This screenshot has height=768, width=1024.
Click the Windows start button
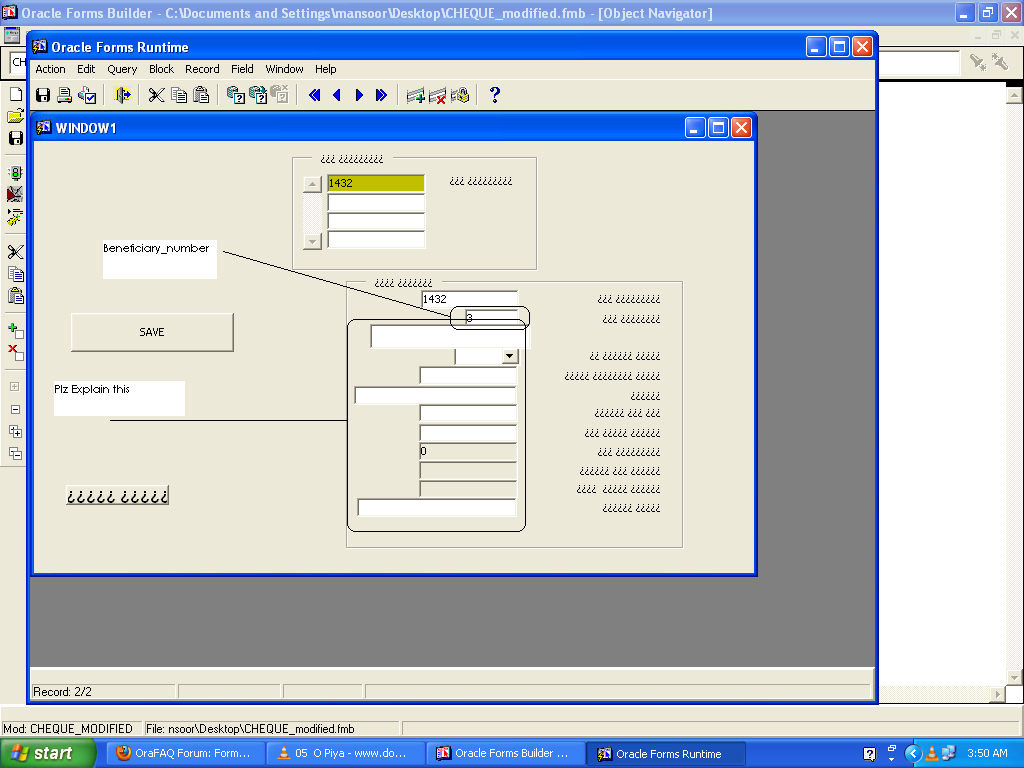(47, 754)
